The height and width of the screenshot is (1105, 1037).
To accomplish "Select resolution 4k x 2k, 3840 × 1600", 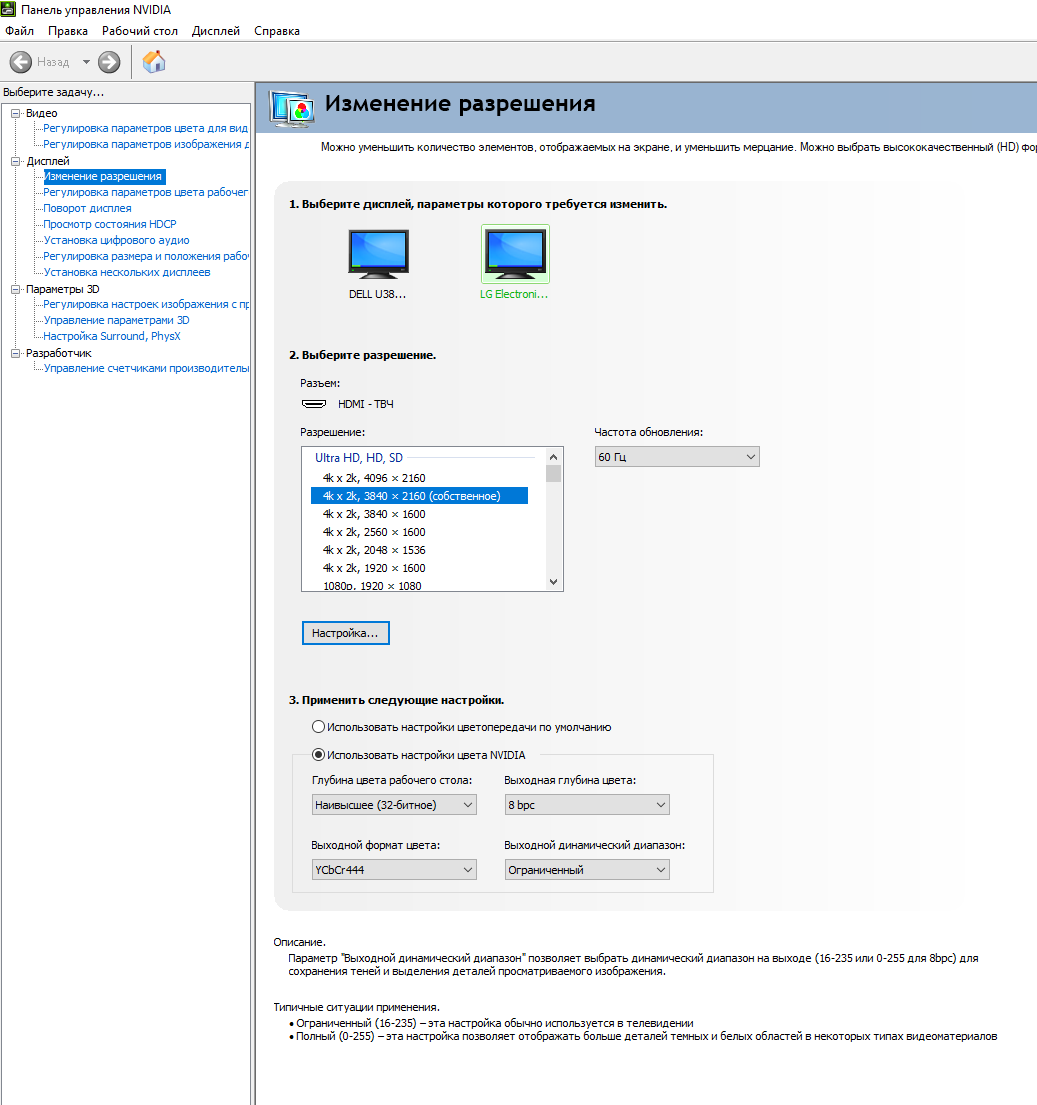I will pos(374,514).
